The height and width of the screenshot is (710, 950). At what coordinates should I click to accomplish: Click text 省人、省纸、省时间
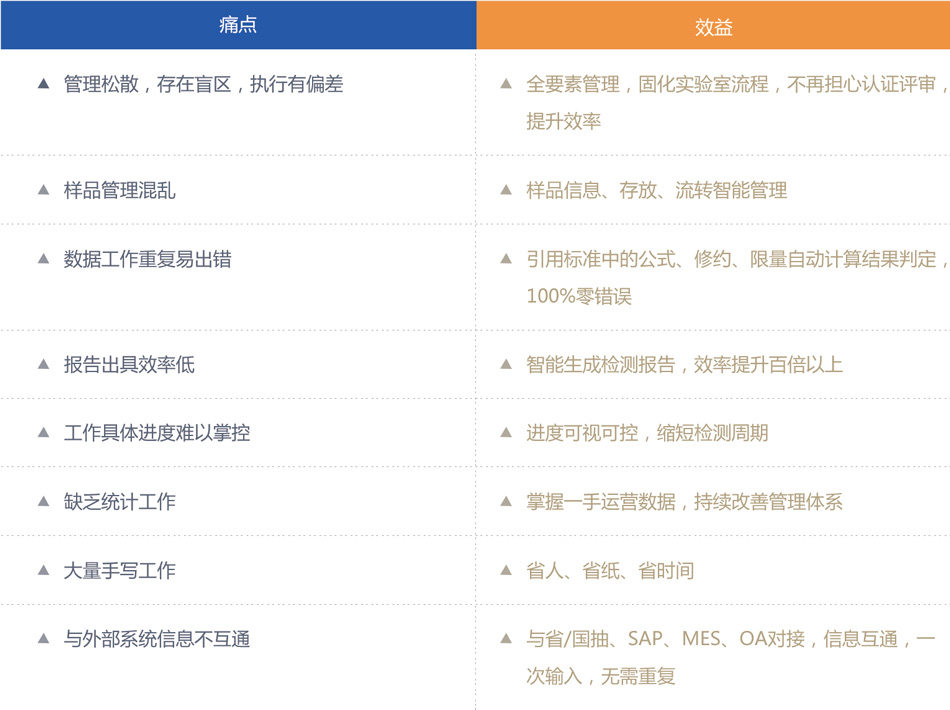click(x=610, y=570)
